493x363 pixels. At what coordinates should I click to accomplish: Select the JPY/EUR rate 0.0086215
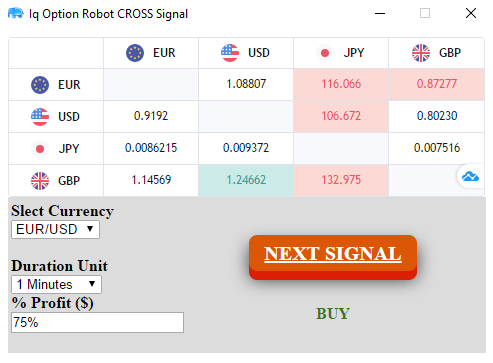coord(151,148)
